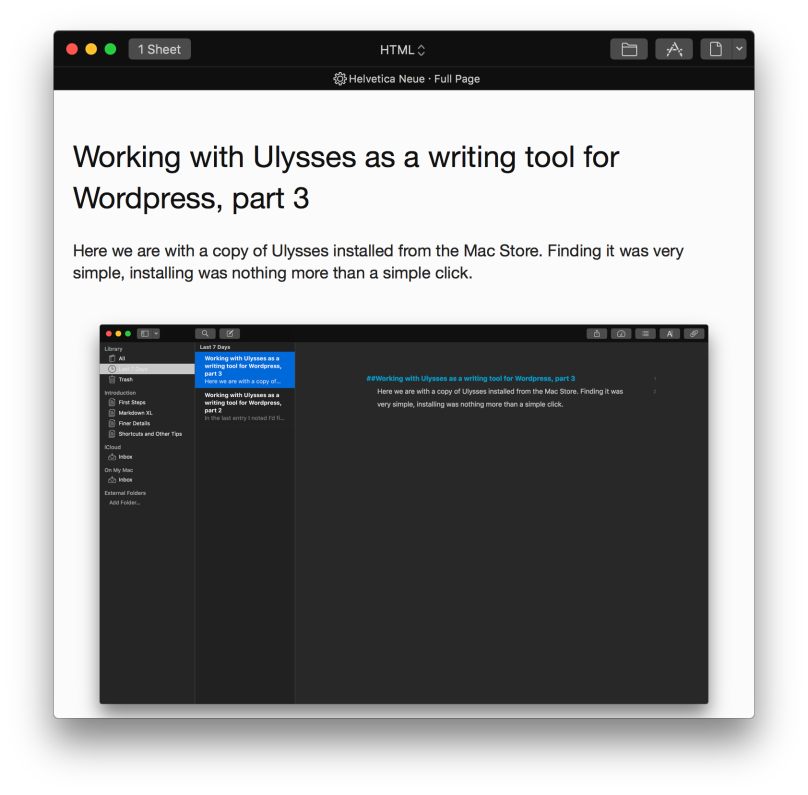The height and width of the screenshot is (795, 808).
Task: Click the App Store-style "A" icon in the preview toolbar
Action: click(674, 49)
